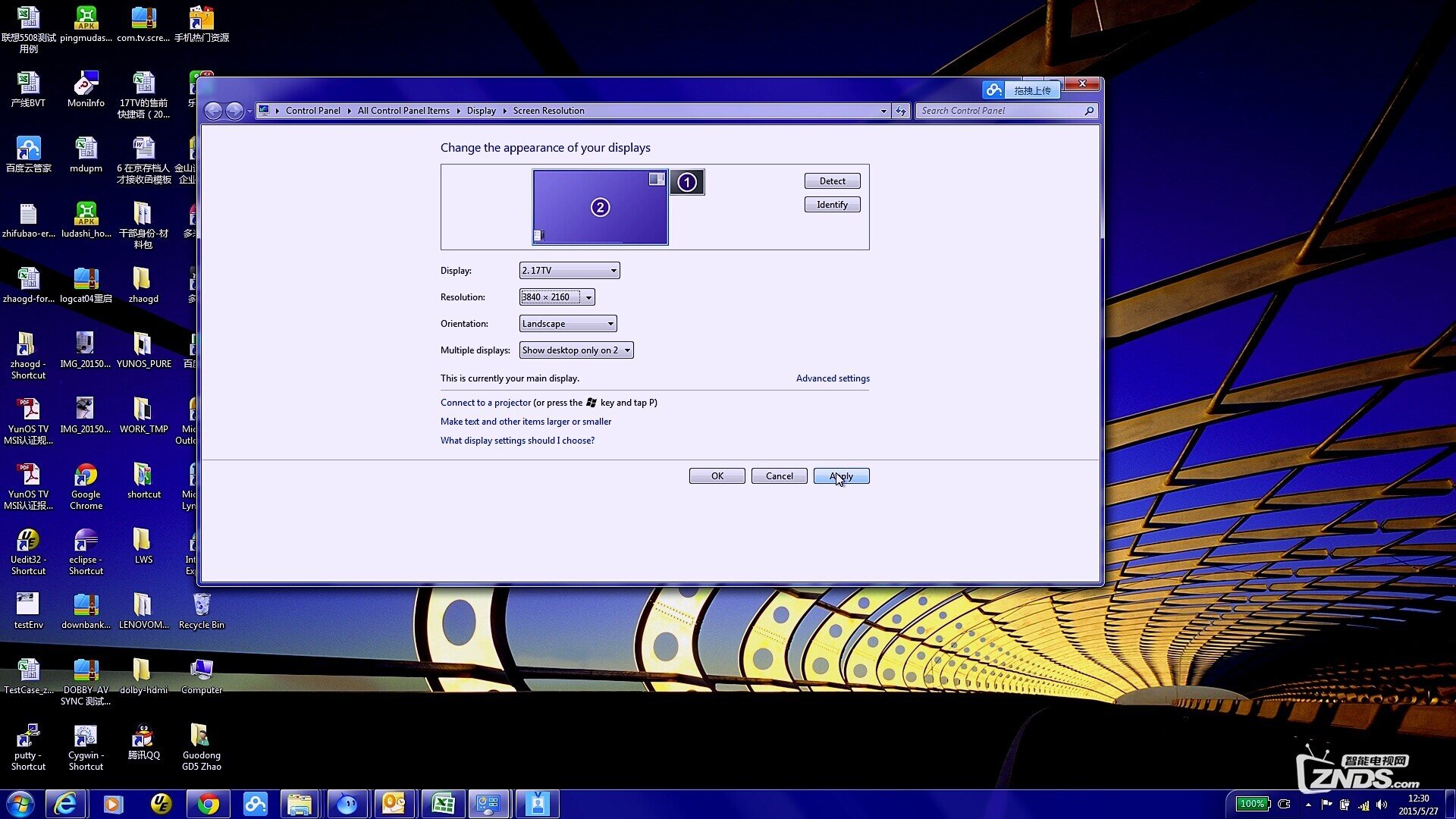Show hidden tray icons arrow
Viewport: 1456px width, 819px height.
[1308, 805]
